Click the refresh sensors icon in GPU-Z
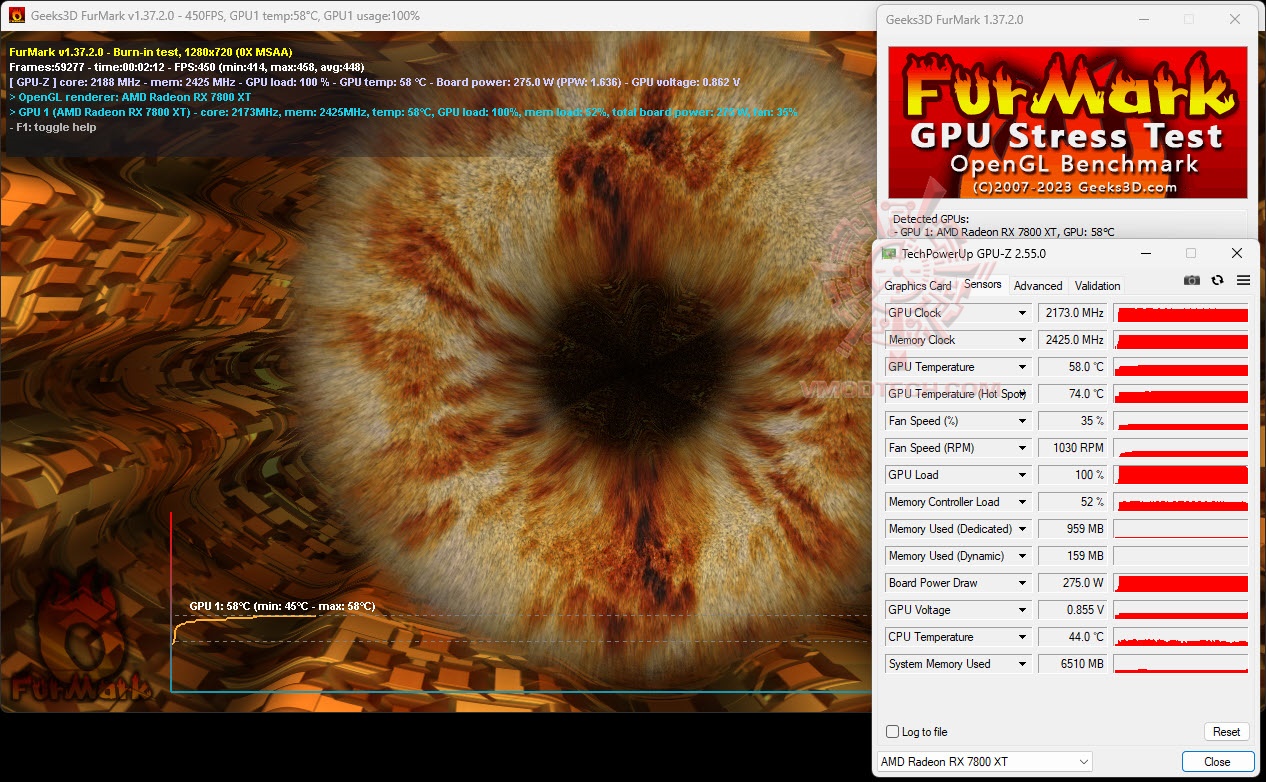 (x=1217, y=281)
